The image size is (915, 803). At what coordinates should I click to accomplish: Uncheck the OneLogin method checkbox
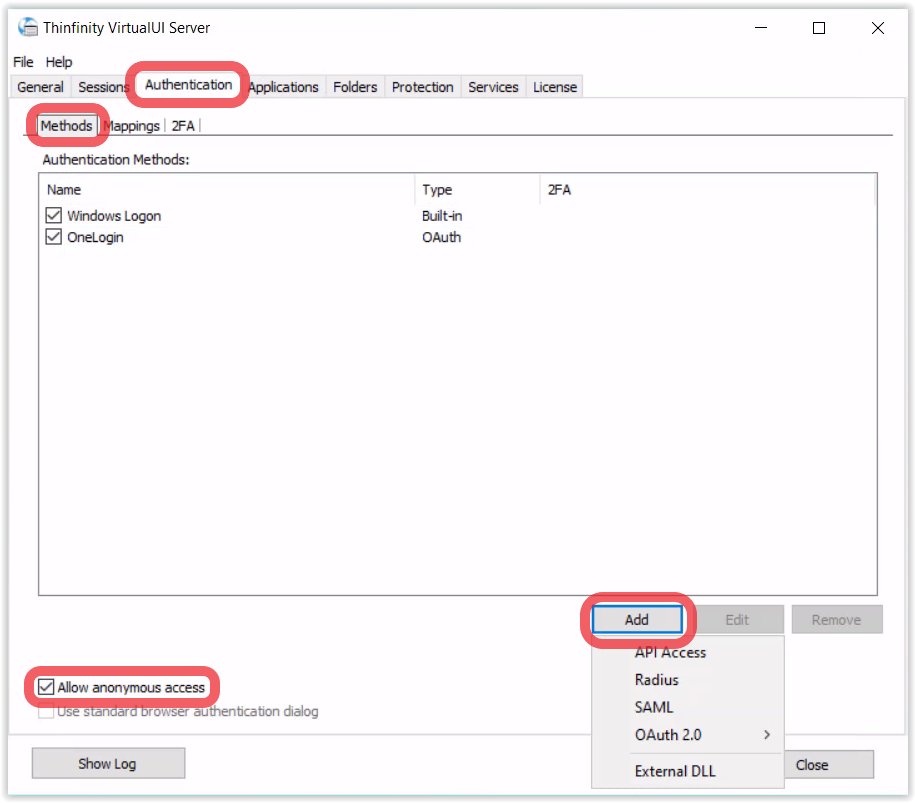pos(54,237)
